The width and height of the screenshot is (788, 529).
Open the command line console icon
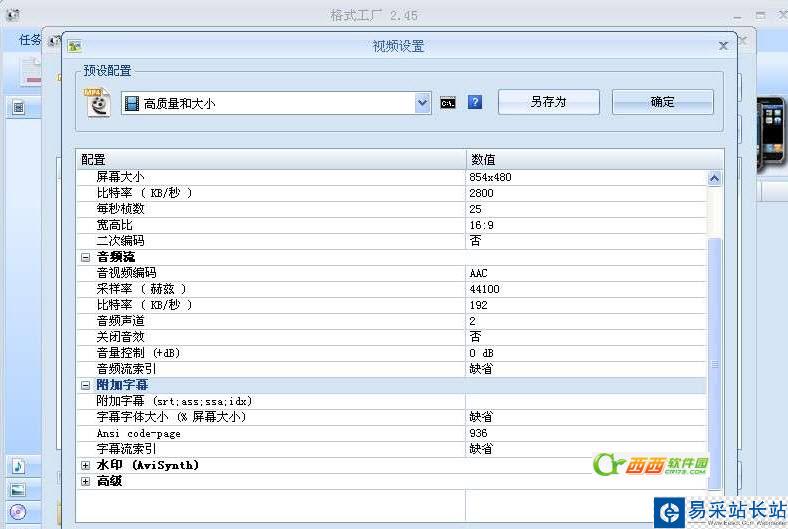448,103
